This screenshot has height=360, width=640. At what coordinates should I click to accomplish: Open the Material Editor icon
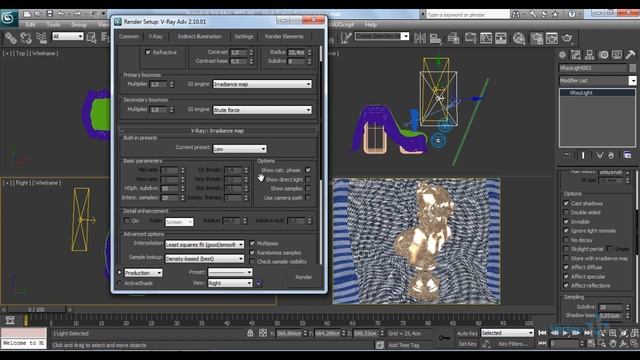(519, 38)
